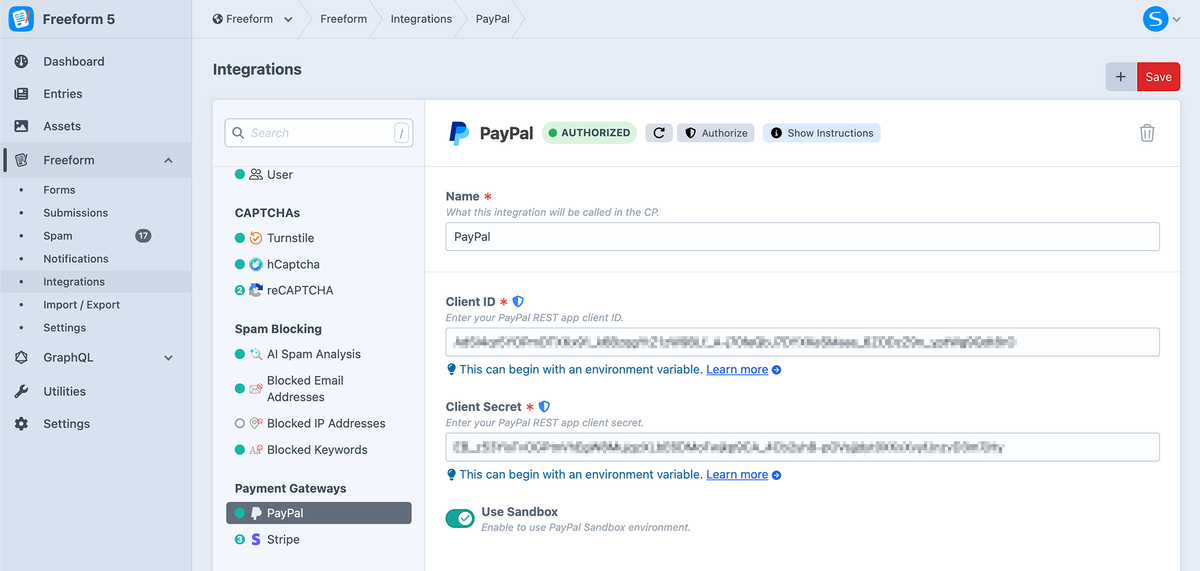
Task: Select Stripe payment gateway
Action: 282,540
